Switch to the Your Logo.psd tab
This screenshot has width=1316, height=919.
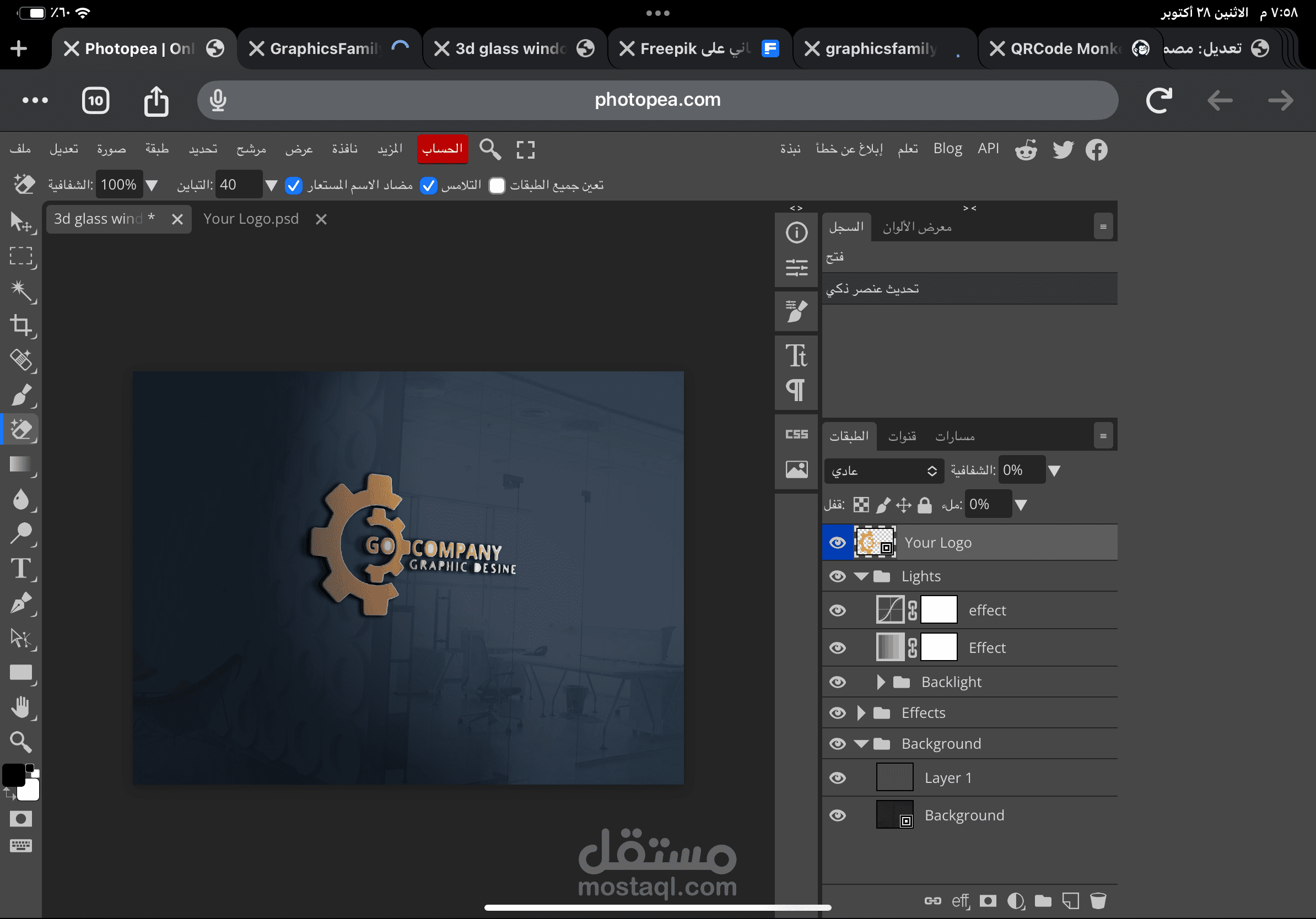(251, 218)
